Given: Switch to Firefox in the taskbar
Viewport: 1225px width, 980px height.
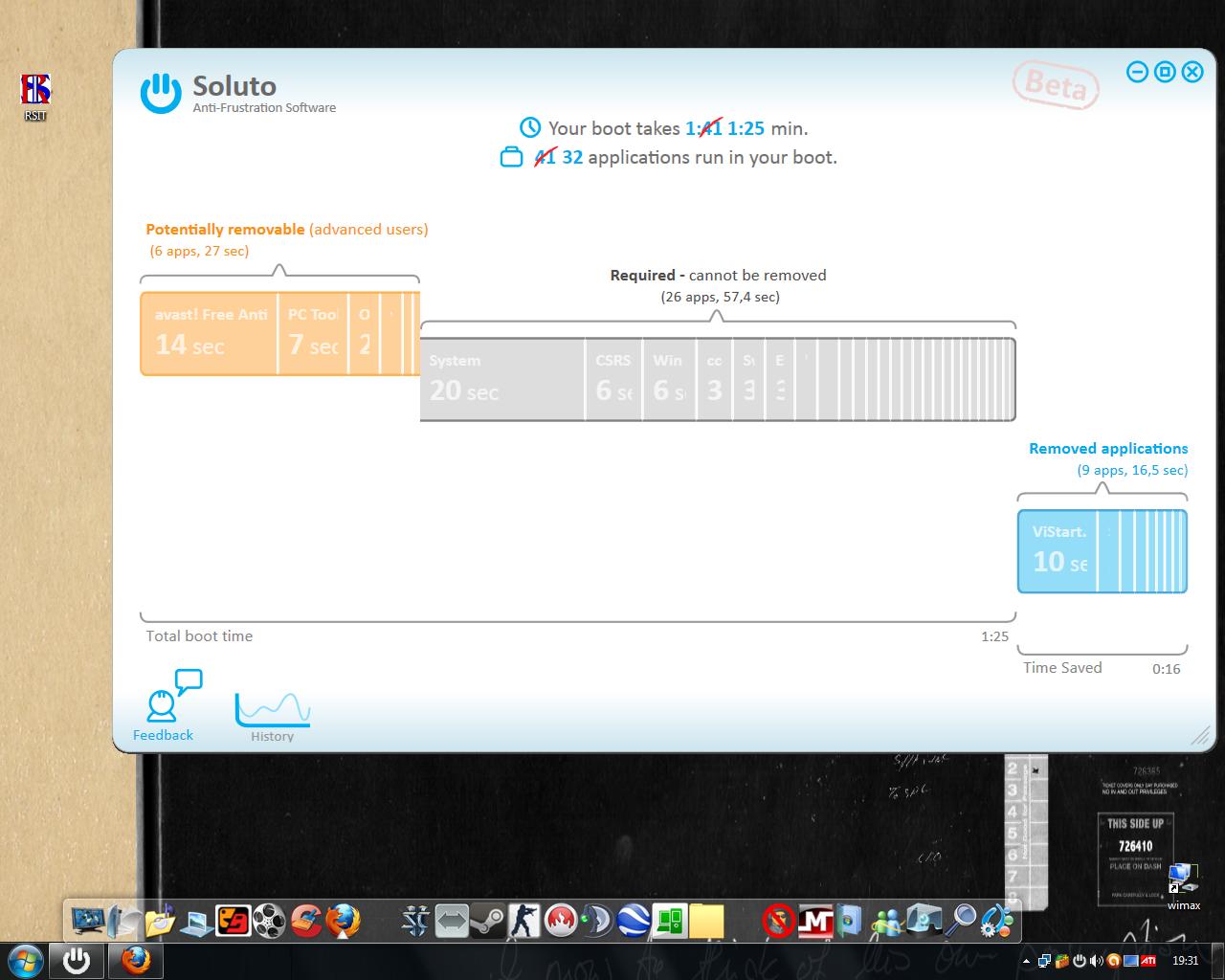Looking at the screenshot, I should 135,959.
